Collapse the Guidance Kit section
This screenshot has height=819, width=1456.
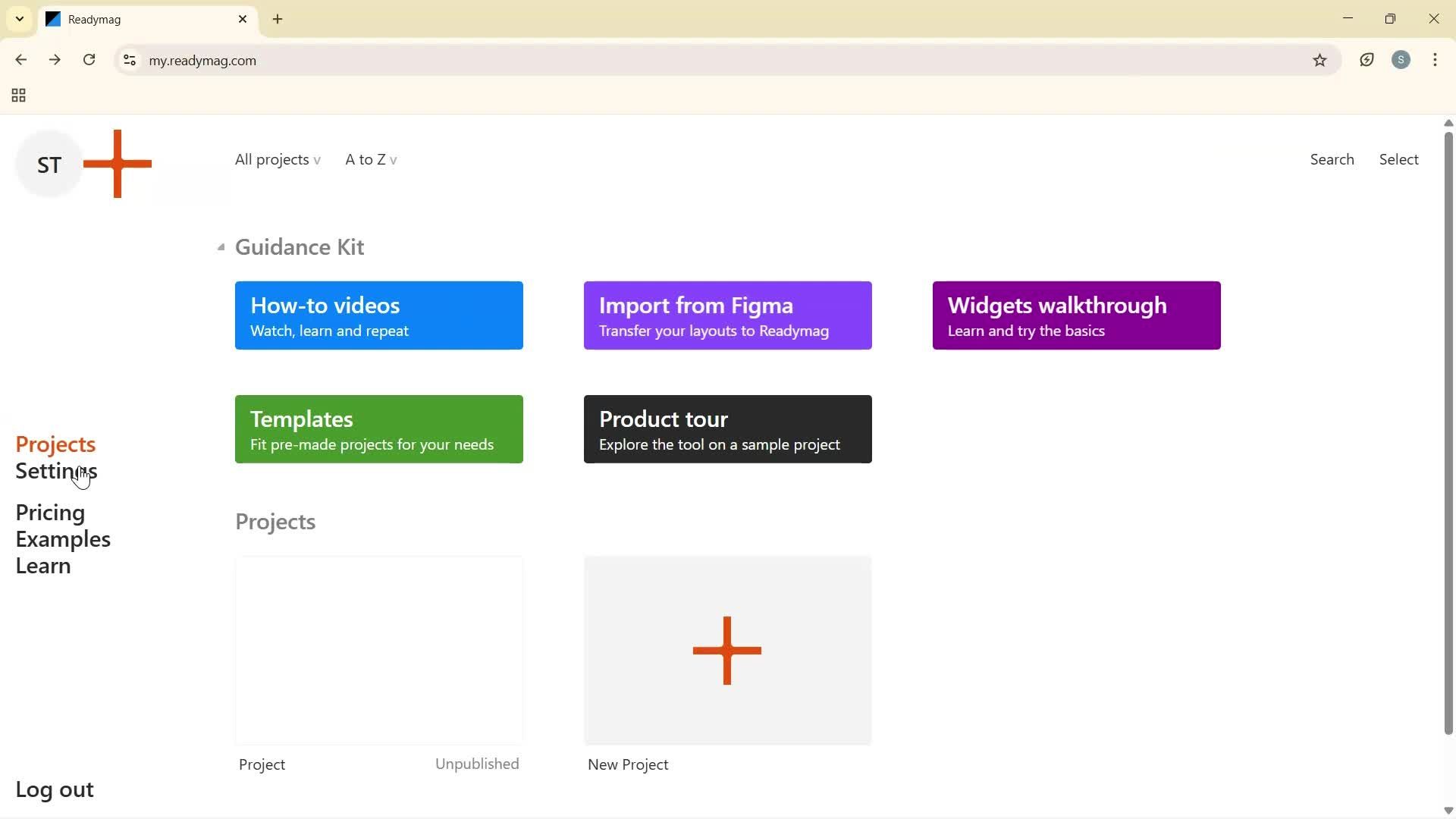pyautogui.click(x=220, y=246)
